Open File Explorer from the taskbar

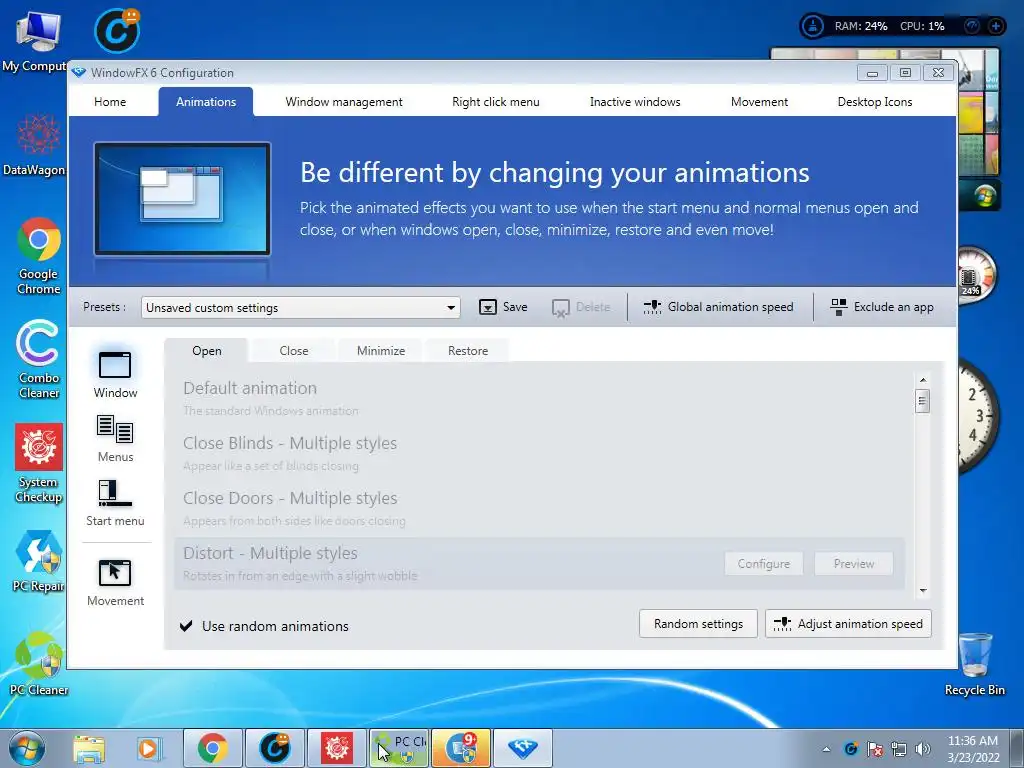pos(89,748)
